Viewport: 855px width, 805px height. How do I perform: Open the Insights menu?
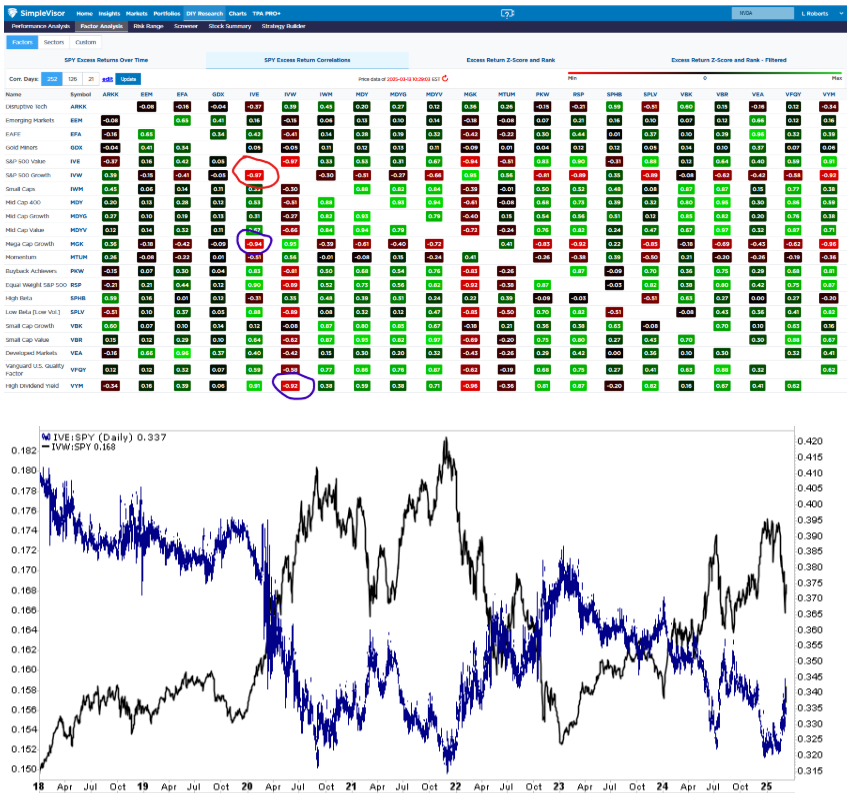(x=110, y=14)
